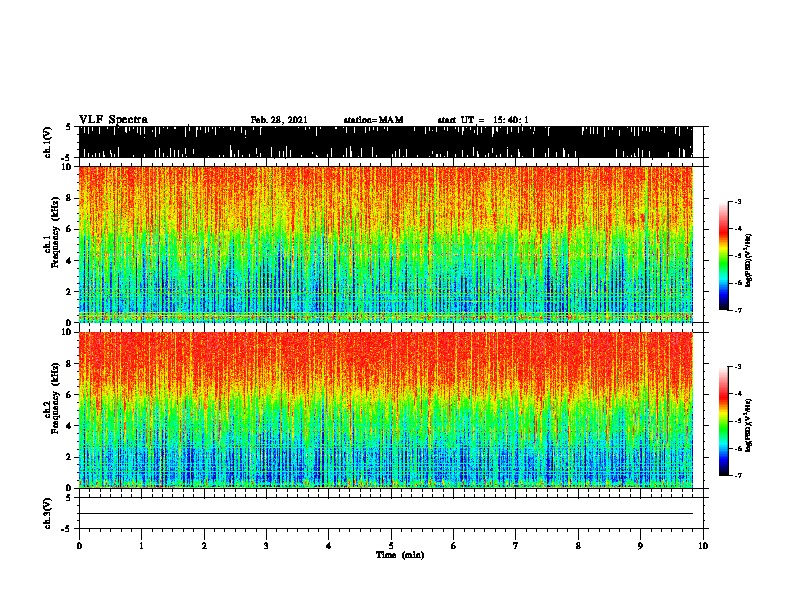
Task: Click the time axis tick label "7"
Action: tap(516, 546)
